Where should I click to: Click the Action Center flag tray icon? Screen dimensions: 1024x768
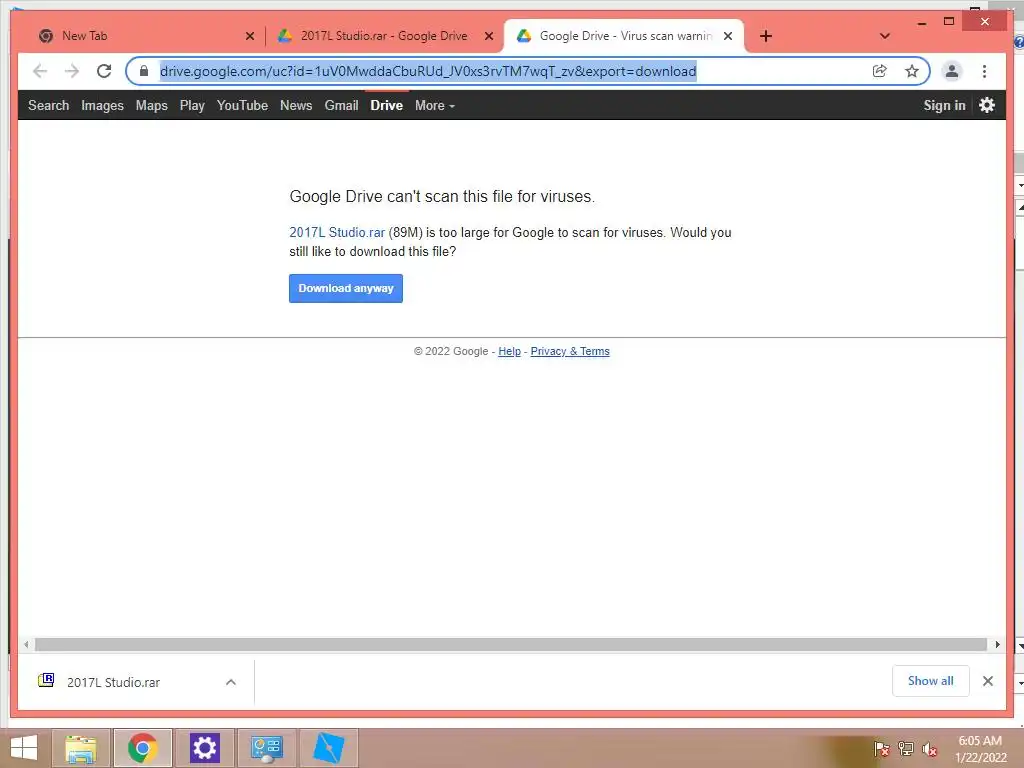[881, 749]
